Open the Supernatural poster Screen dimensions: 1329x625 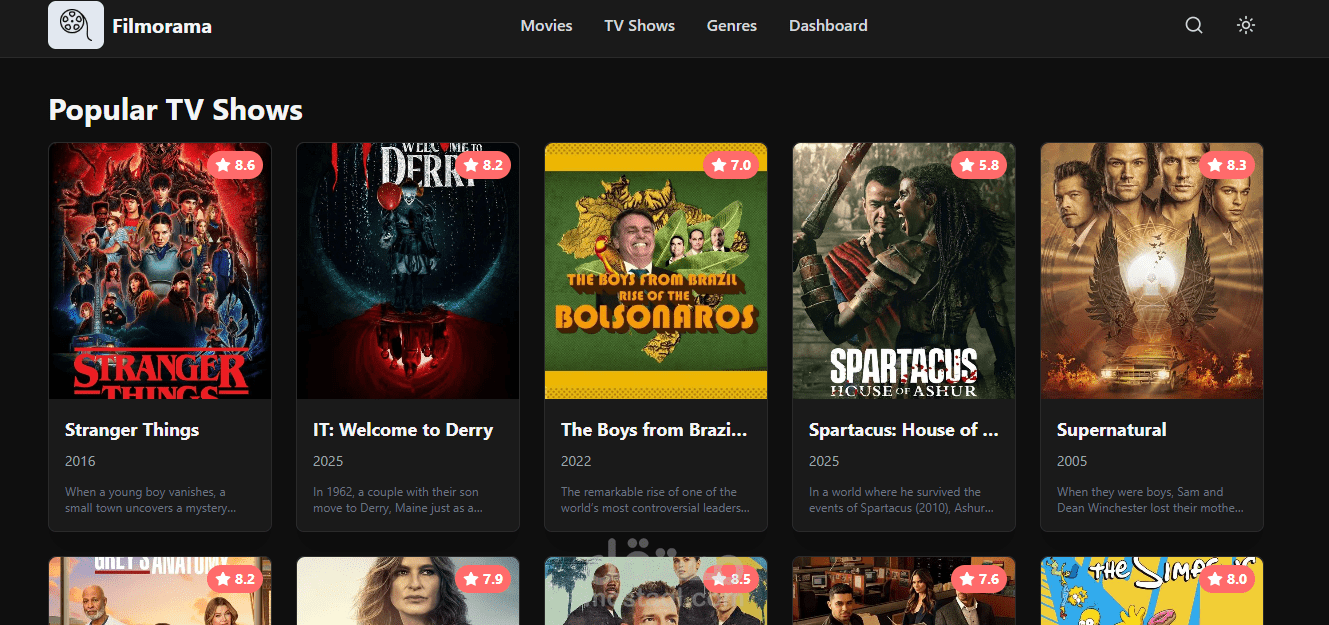pyautogui.click(x=1152, y=271)
